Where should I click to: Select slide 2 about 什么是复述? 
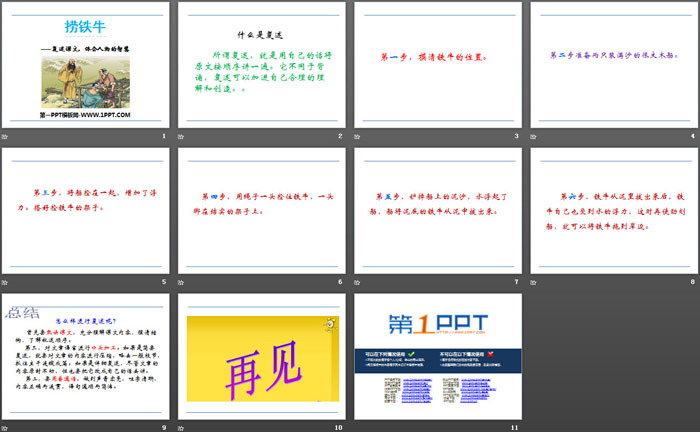pyautogui.click(x=262, y=65)
